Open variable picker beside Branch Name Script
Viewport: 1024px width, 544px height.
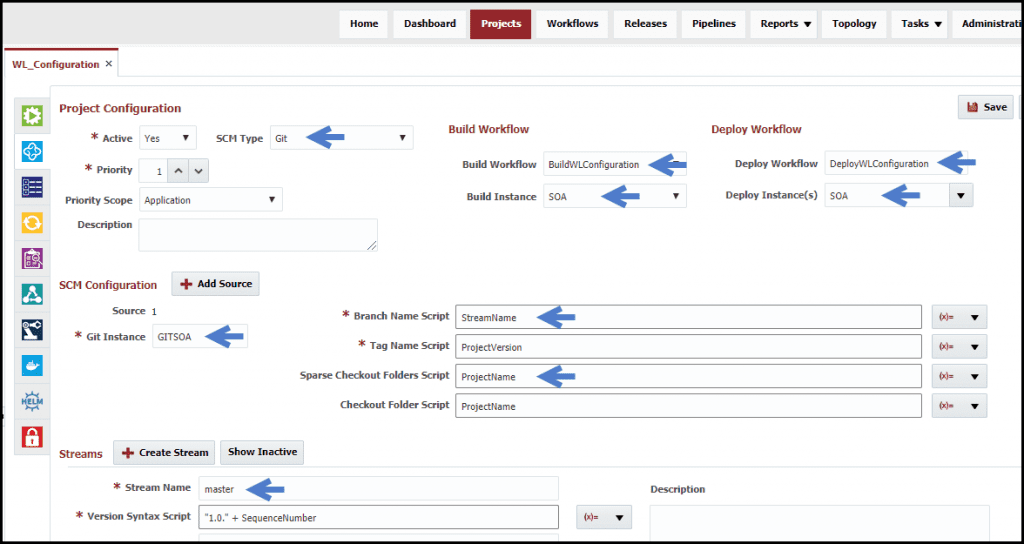coord(959,317)
